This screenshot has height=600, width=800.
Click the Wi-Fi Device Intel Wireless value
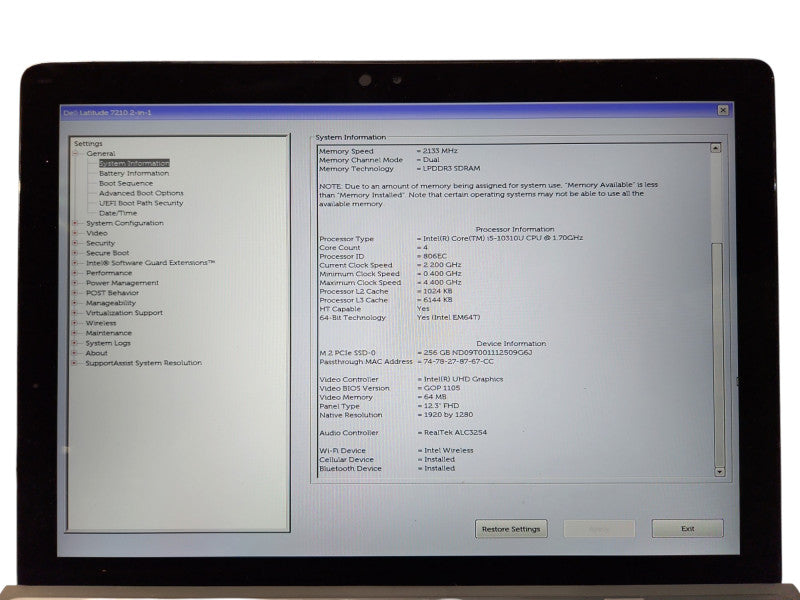point(449,451)
